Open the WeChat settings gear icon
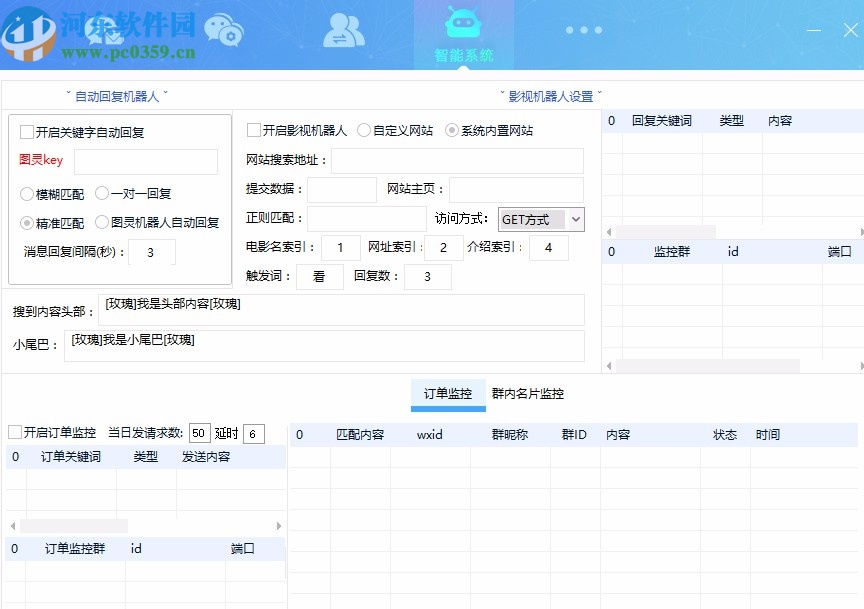Viewport: 864px width, 609px height. (224, 29)
